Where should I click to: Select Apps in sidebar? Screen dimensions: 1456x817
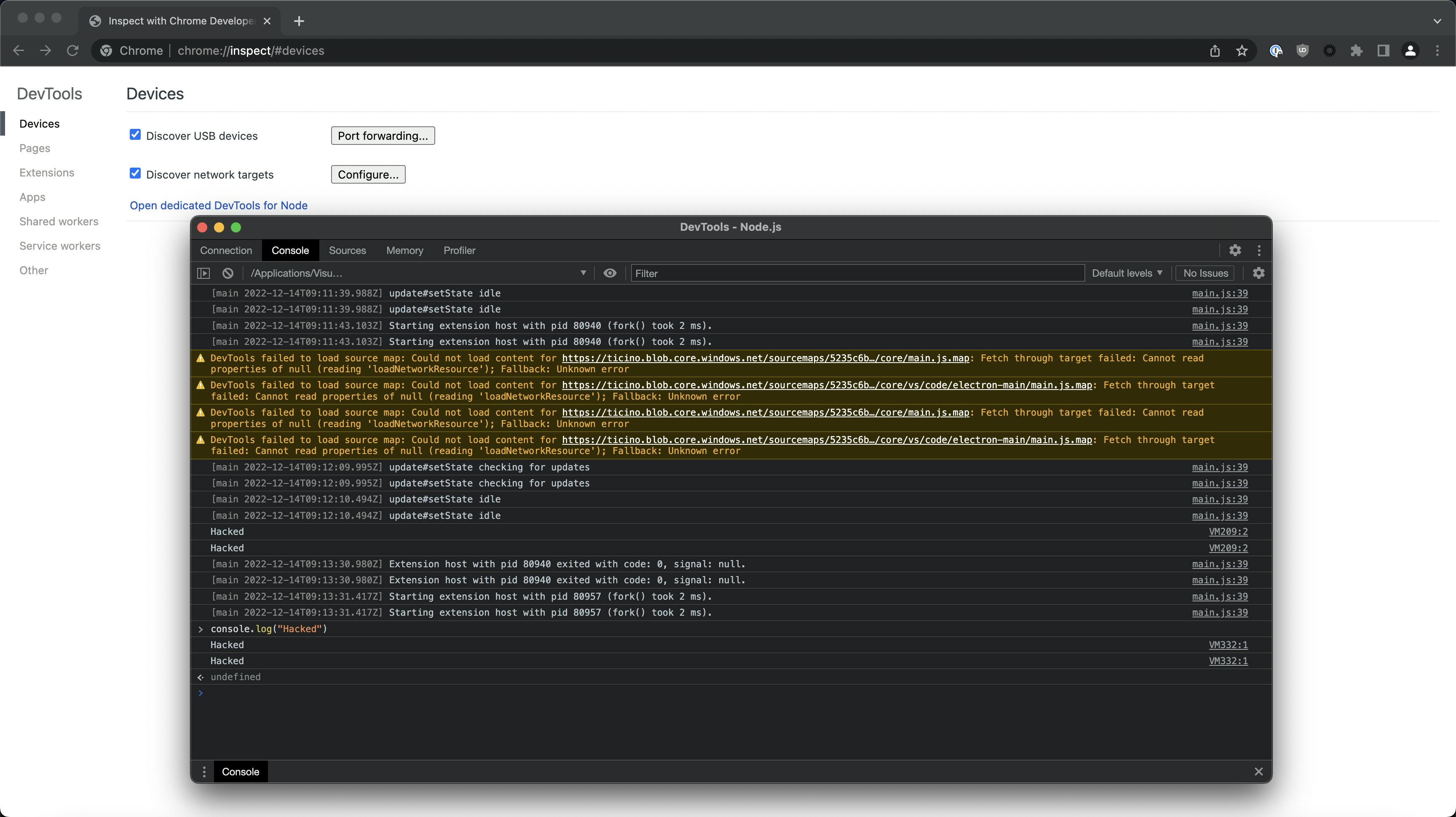click(x=32, y=197)
